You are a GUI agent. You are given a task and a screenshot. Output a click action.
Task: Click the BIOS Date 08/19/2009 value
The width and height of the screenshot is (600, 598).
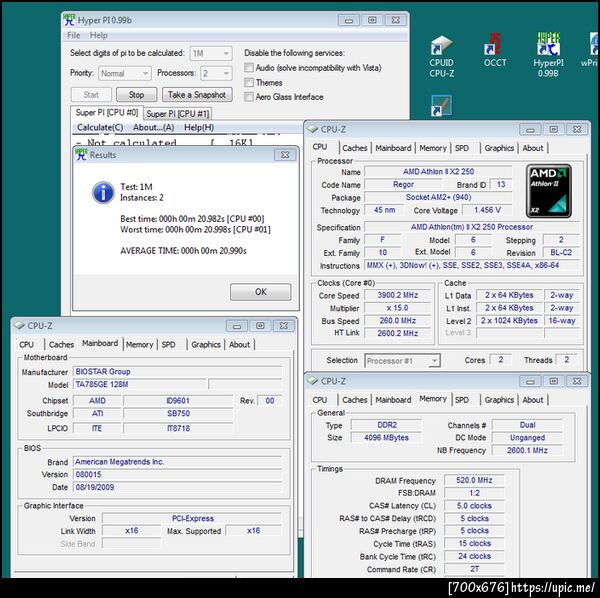pos(178,487)
